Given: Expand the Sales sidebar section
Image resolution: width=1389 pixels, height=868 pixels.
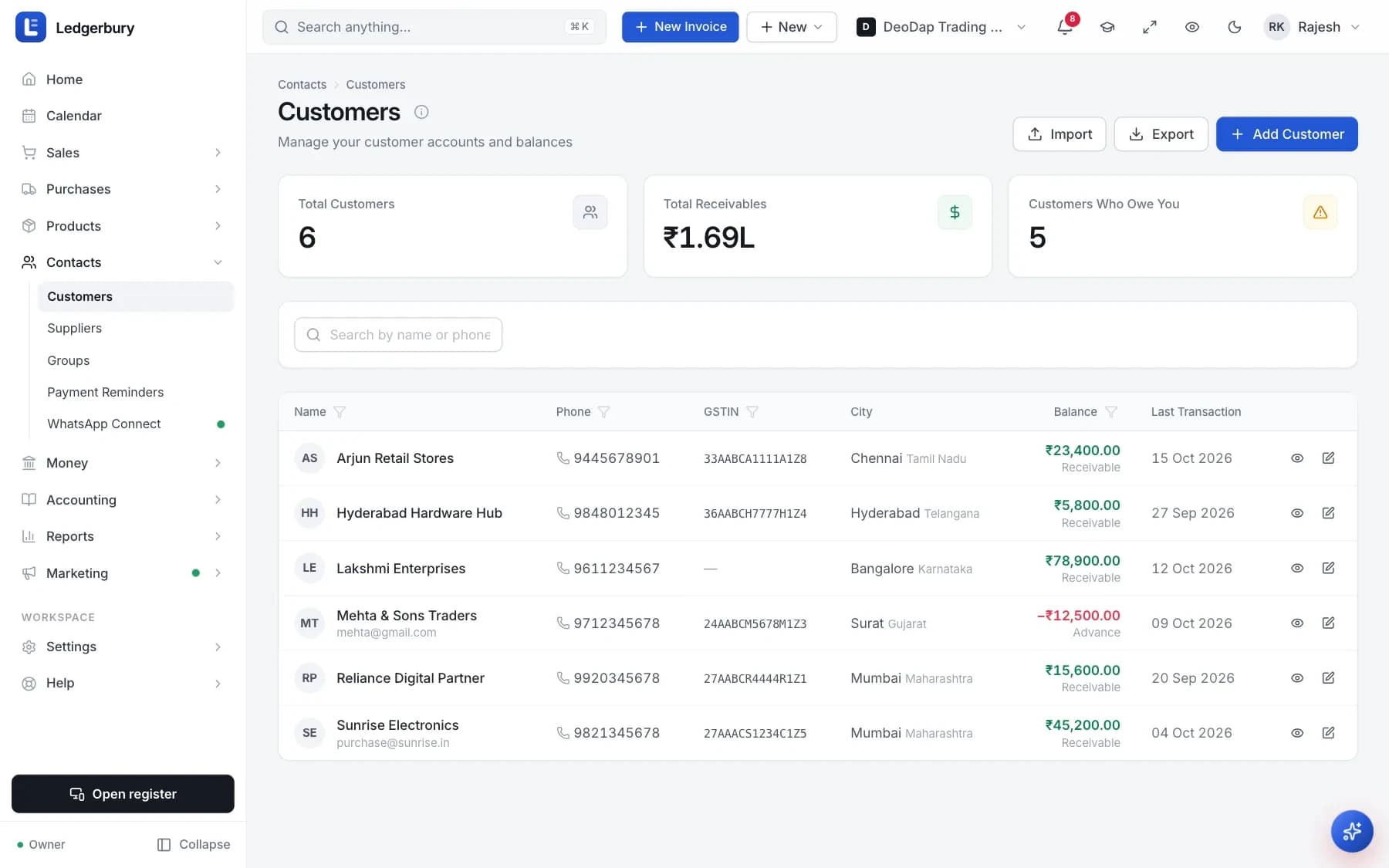Looking at the screenshot, I should point(123,153).
